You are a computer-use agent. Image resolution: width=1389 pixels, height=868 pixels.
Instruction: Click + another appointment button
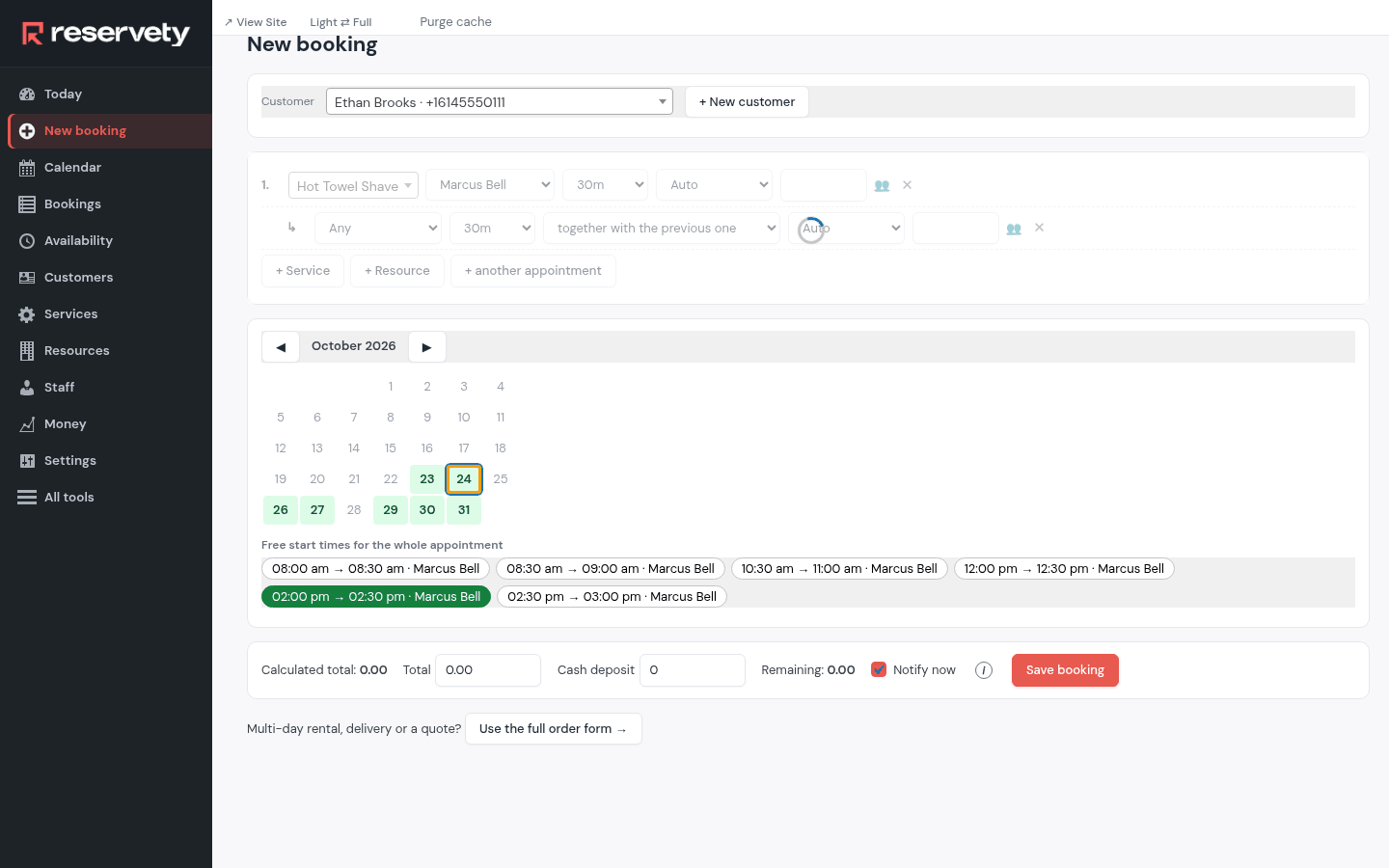[532, 271]
